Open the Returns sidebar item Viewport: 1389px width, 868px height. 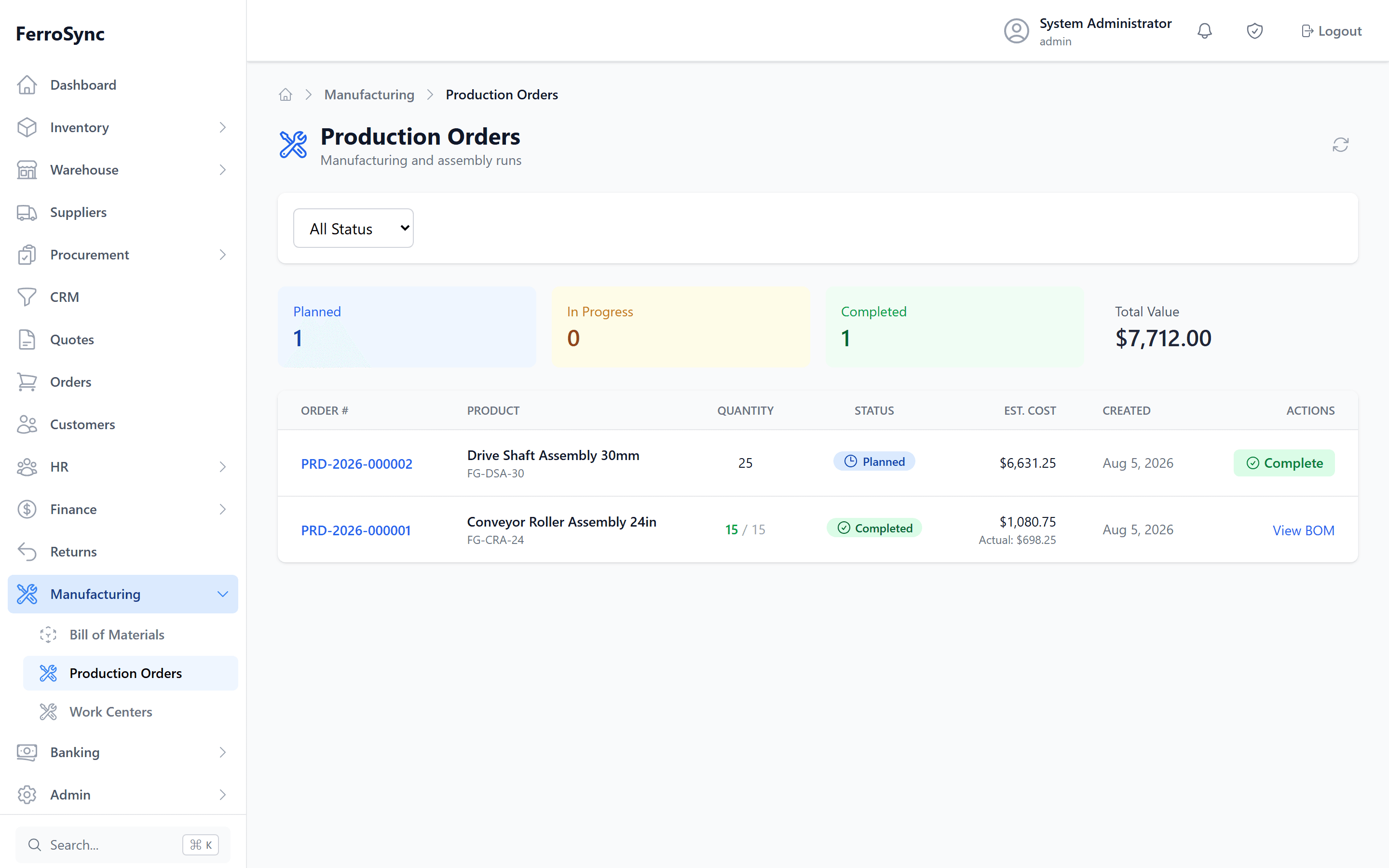coord(123,552)
